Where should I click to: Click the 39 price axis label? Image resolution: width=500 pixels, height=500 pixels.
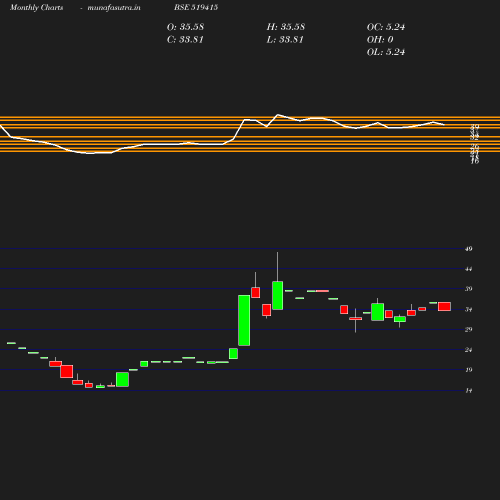469,289
